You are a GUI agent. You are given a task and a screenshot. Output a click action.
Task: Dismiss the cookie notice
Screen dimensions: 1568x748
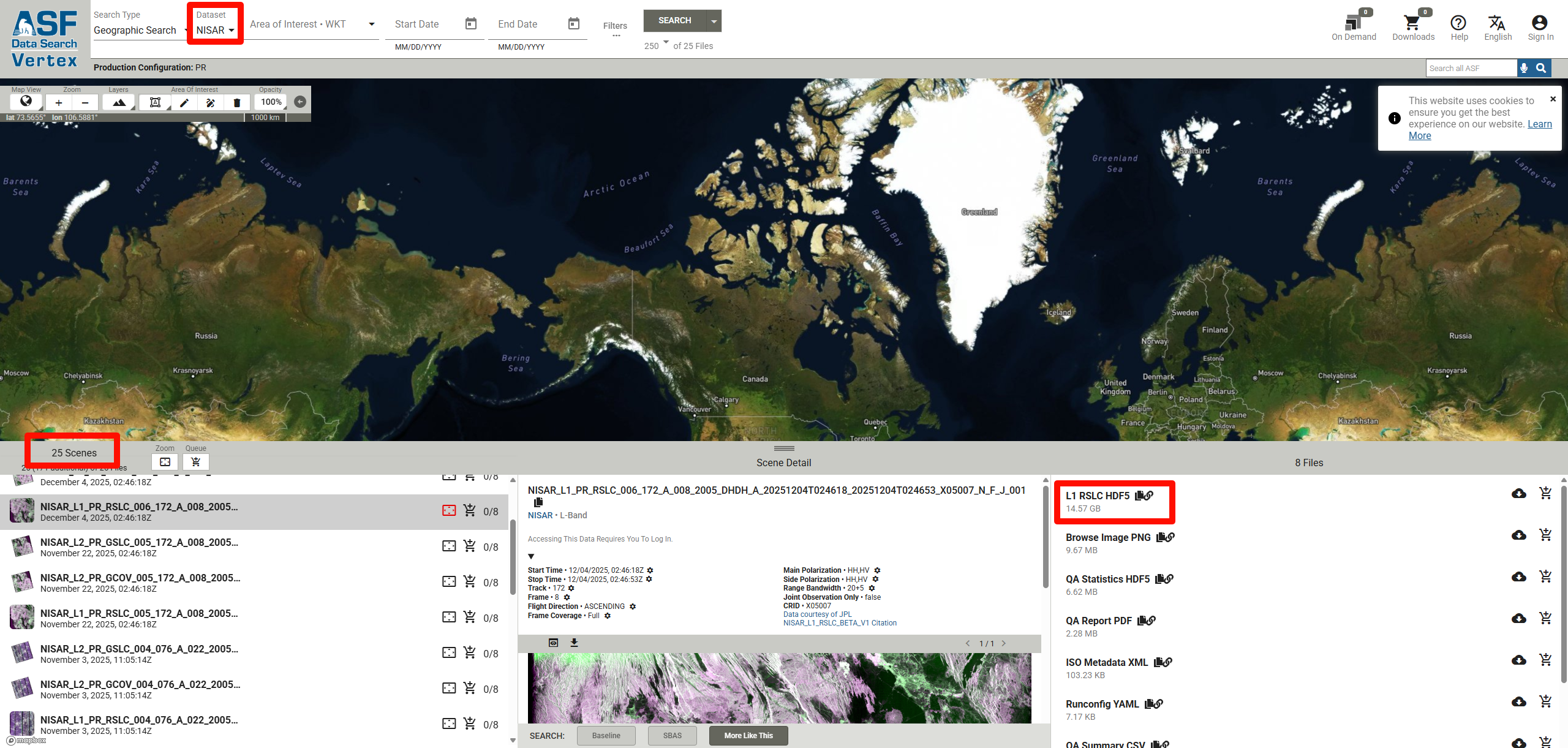coord(1553,99)
